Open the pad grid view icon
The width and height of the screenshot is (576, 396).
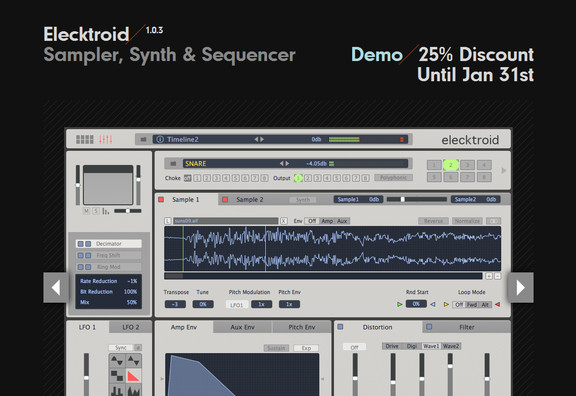point(84,140)
